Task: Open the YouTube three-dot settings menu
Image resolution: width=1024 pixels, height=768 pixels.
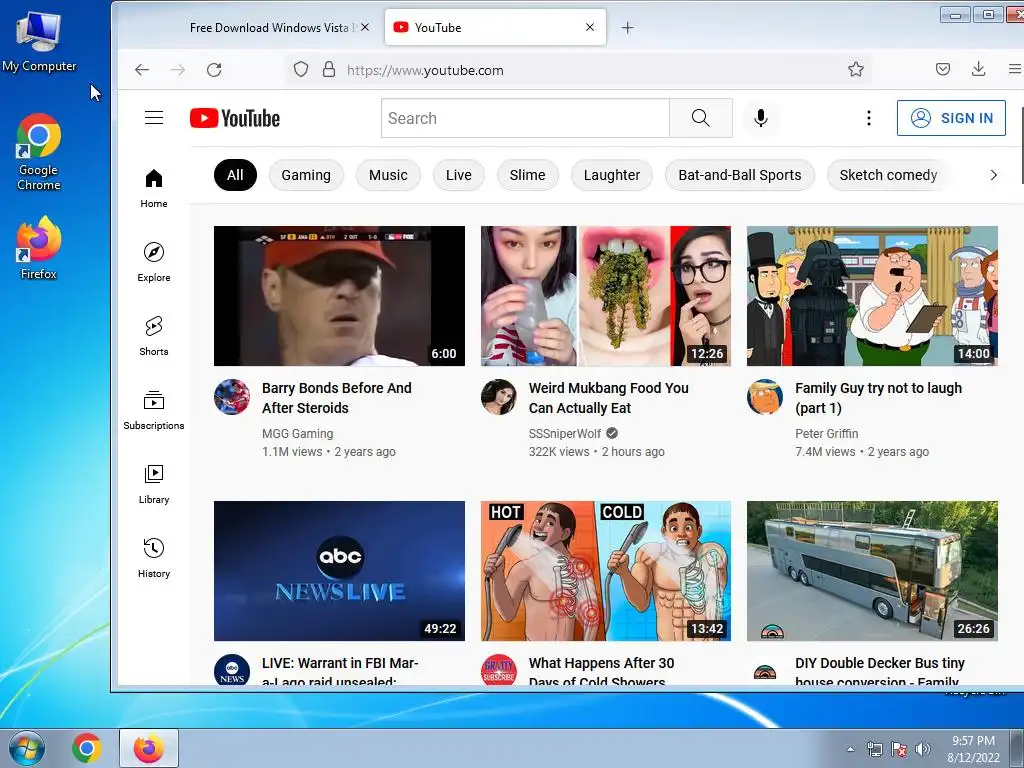Action: point(869,118)
